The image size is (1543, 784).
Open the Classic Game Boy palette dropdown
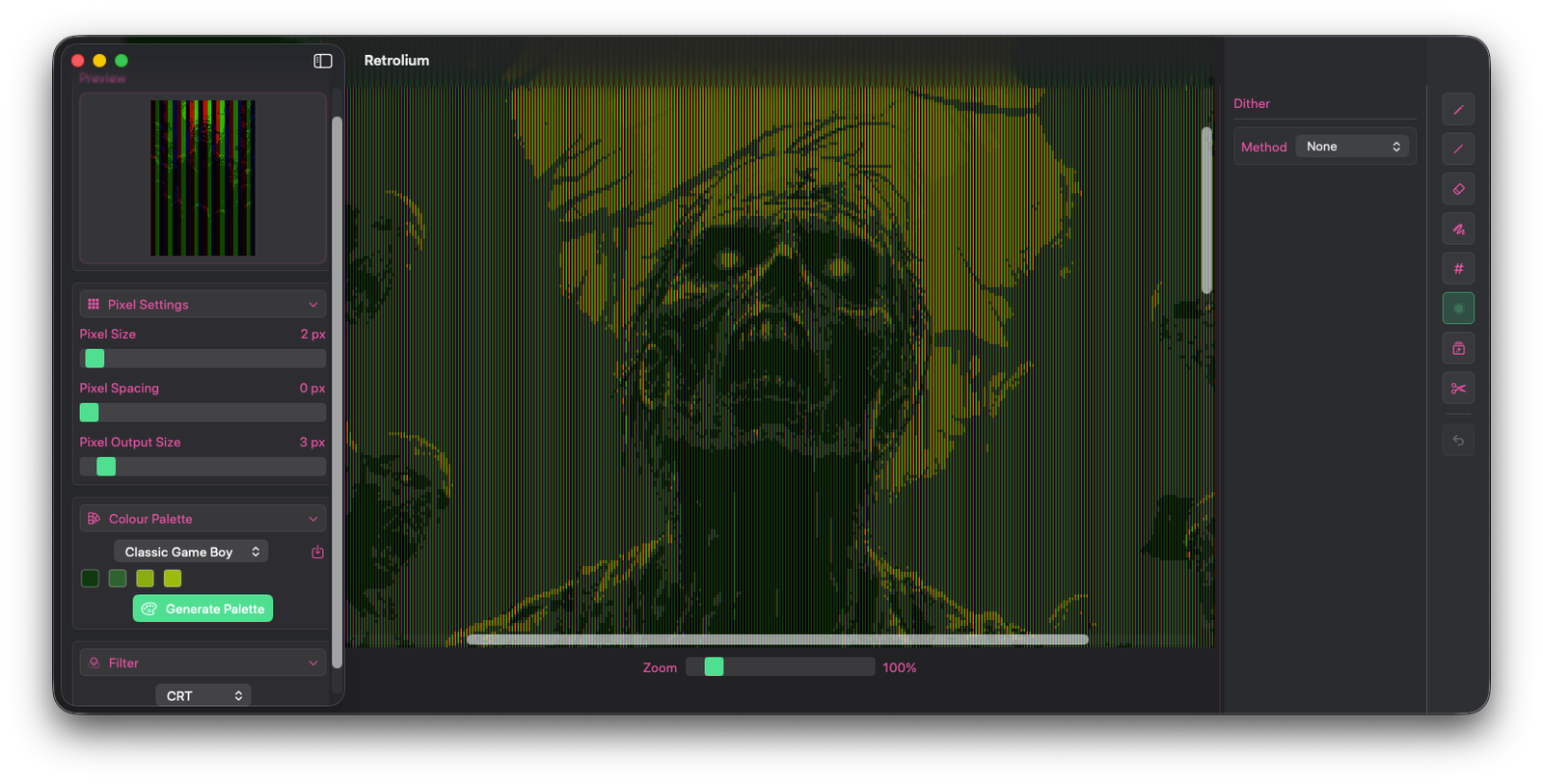click(191, 552)
